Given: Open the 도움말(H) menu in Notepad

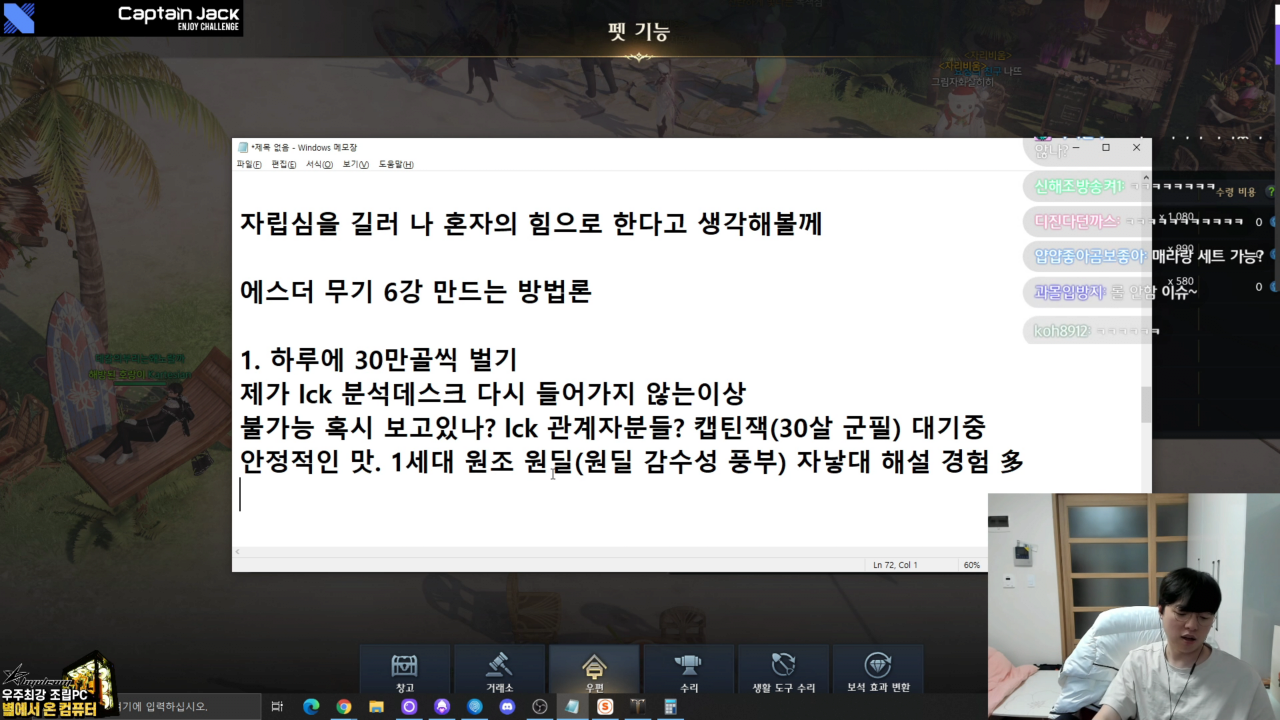Looking at the screenshot, I should pyautogui.click(x=396, y=164).
